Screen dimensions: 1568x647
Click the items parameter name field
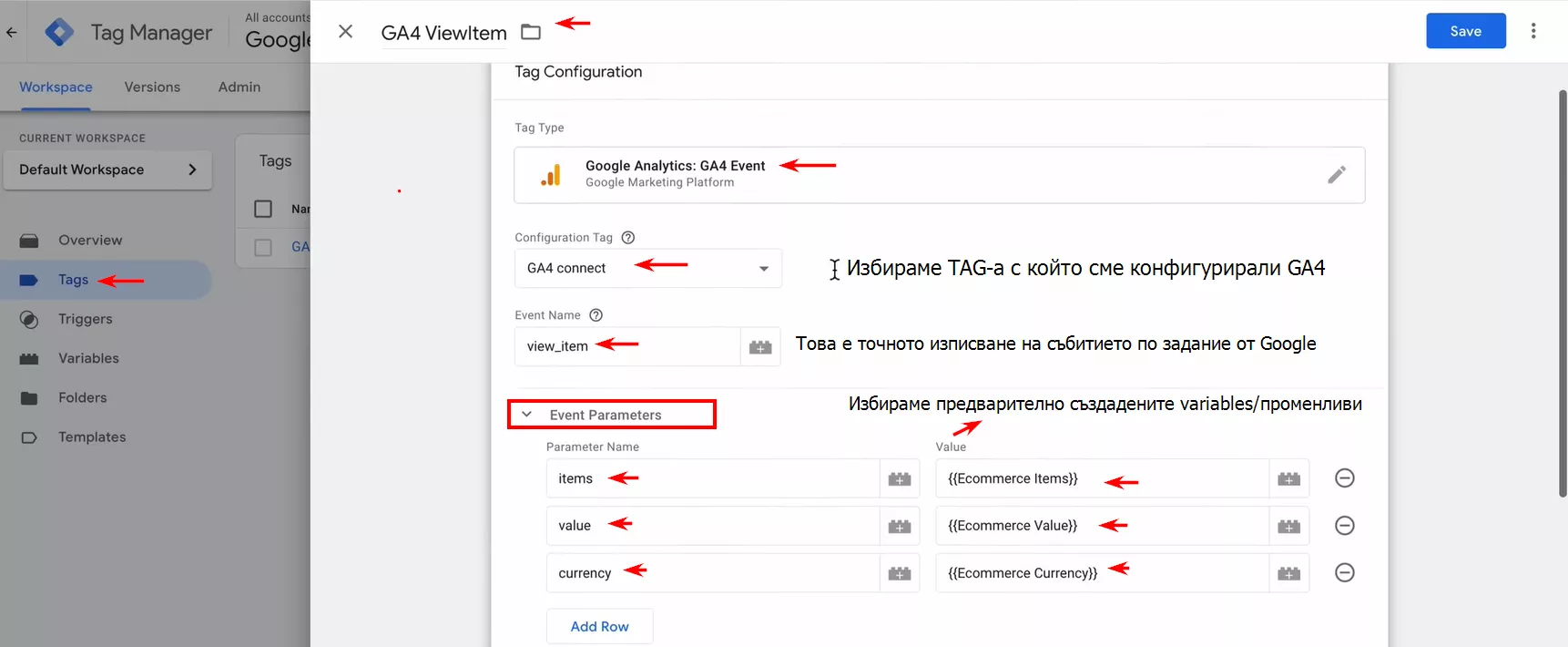point(713,478)
